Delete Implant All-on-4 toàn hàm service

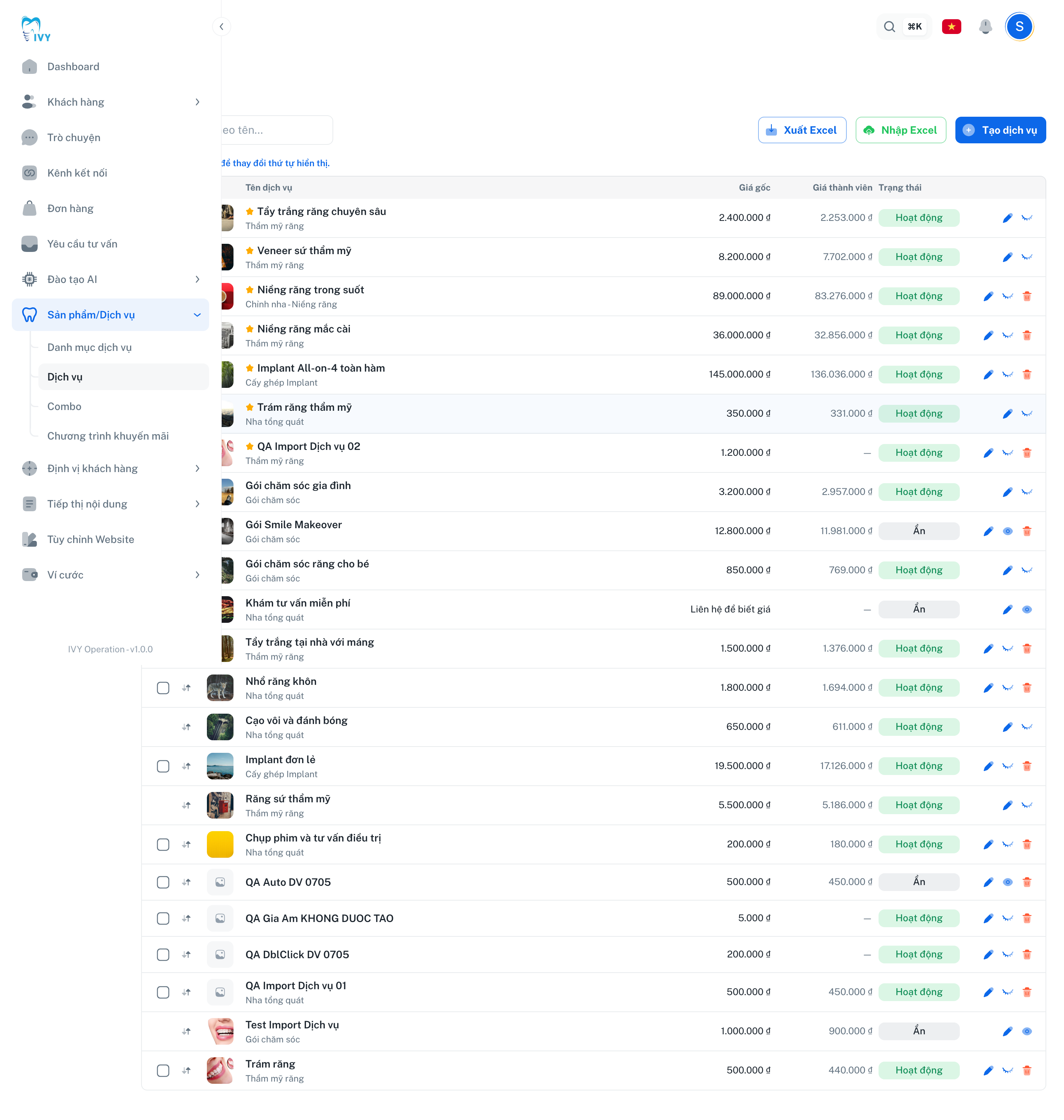pos(1027,374)
